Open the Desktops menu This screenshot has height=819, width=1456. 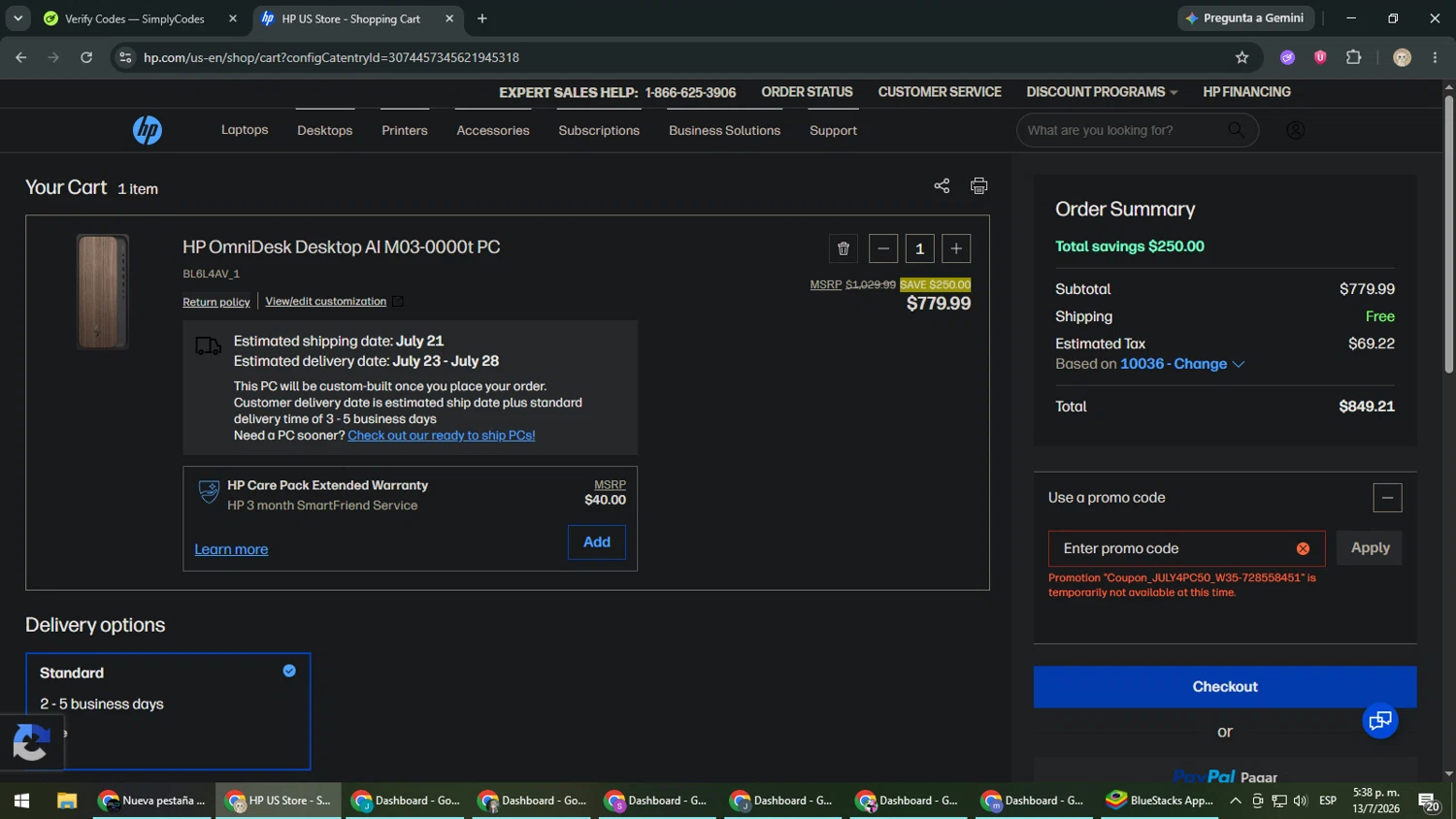[x=325, y=130]
